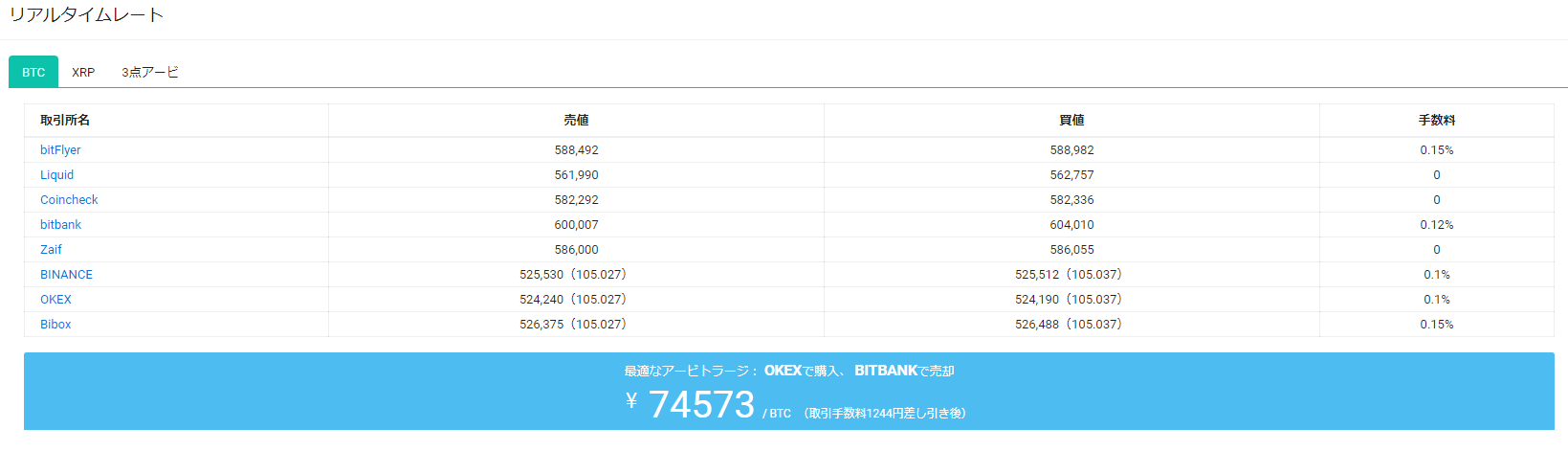Screen dimensions: 1568x474
Task: Click the 買値 column header
Action: (x=1071, y=120)
